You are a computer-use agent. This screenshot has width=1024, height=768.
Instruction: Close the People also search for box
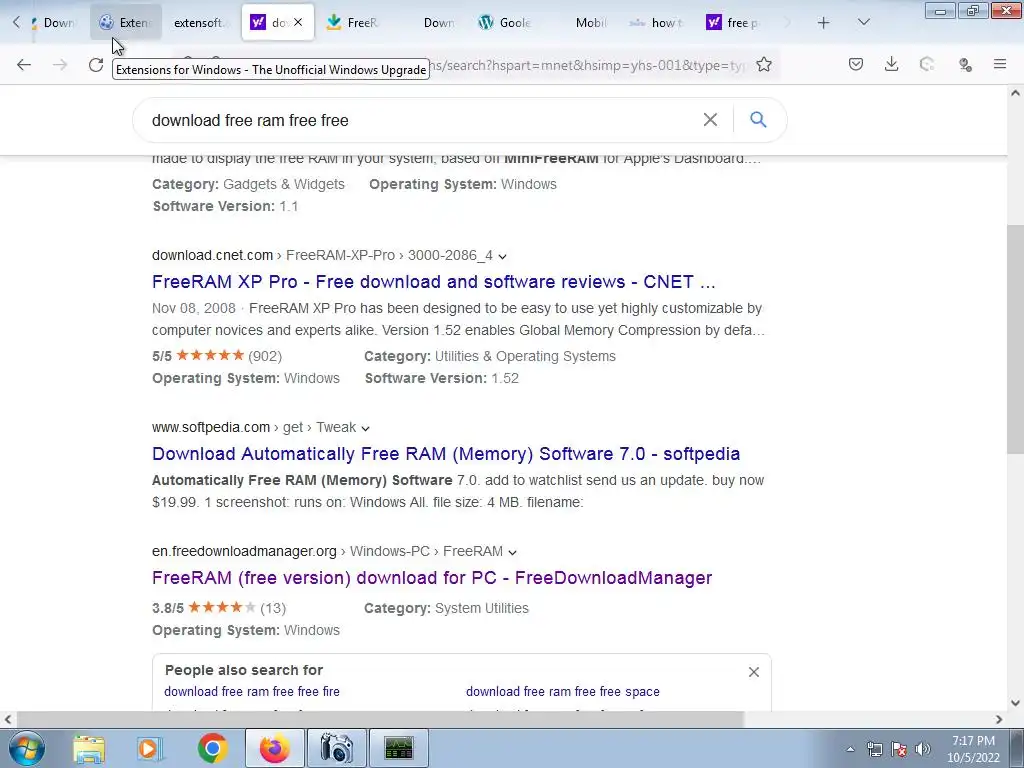click(x=754, y=672)
